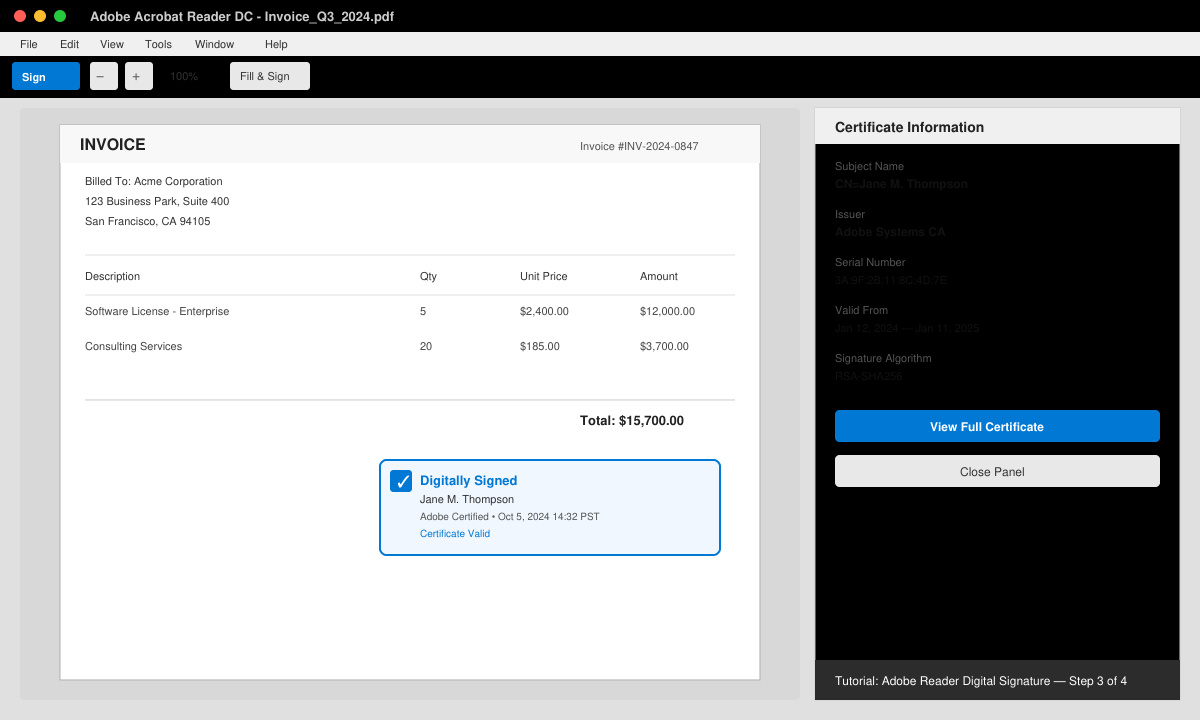1200x720 pixels.
Task: Click the yellow minimize window button
Action: click(x=40, y=16)
